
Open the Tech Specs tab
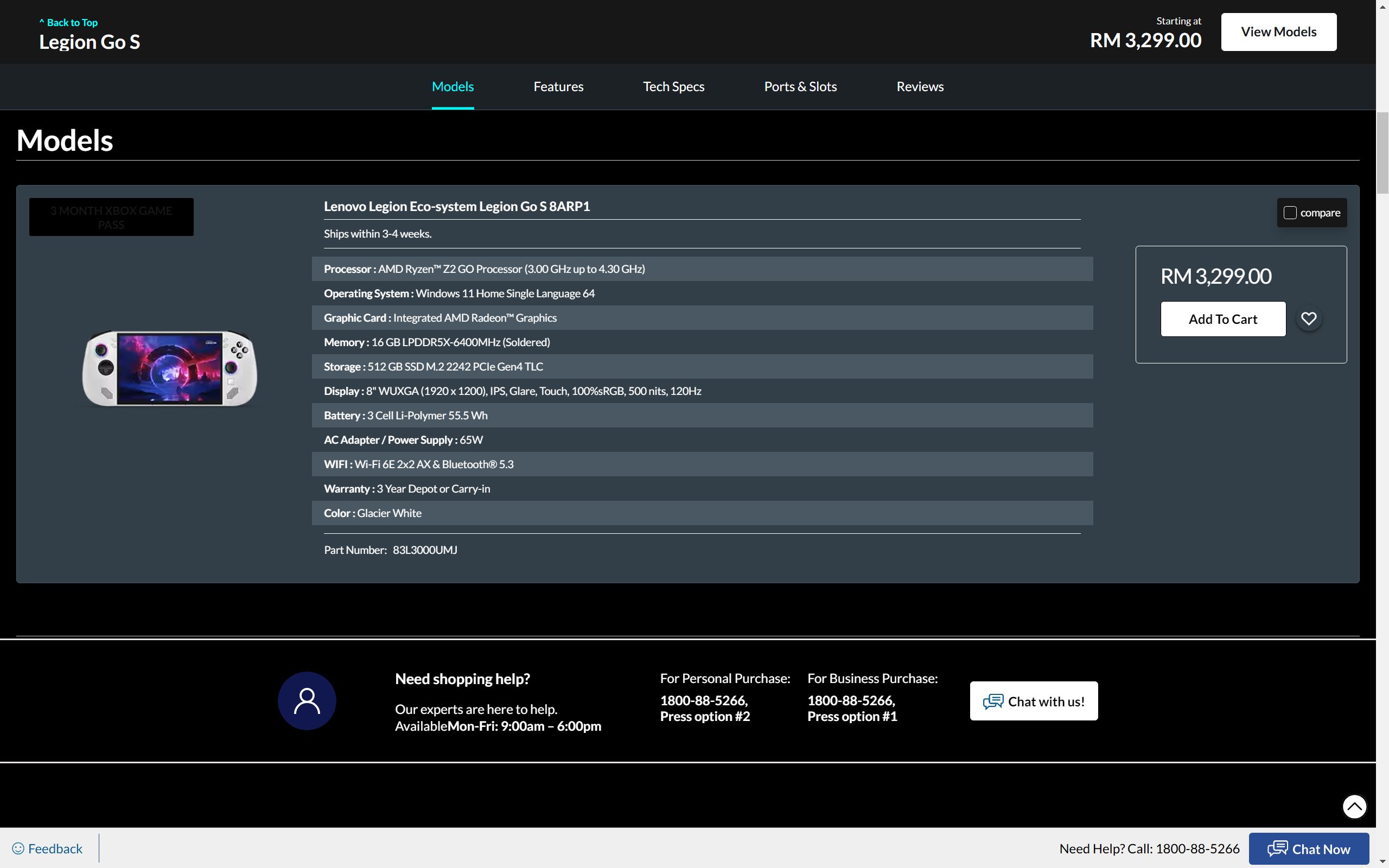tap(673, 87)
